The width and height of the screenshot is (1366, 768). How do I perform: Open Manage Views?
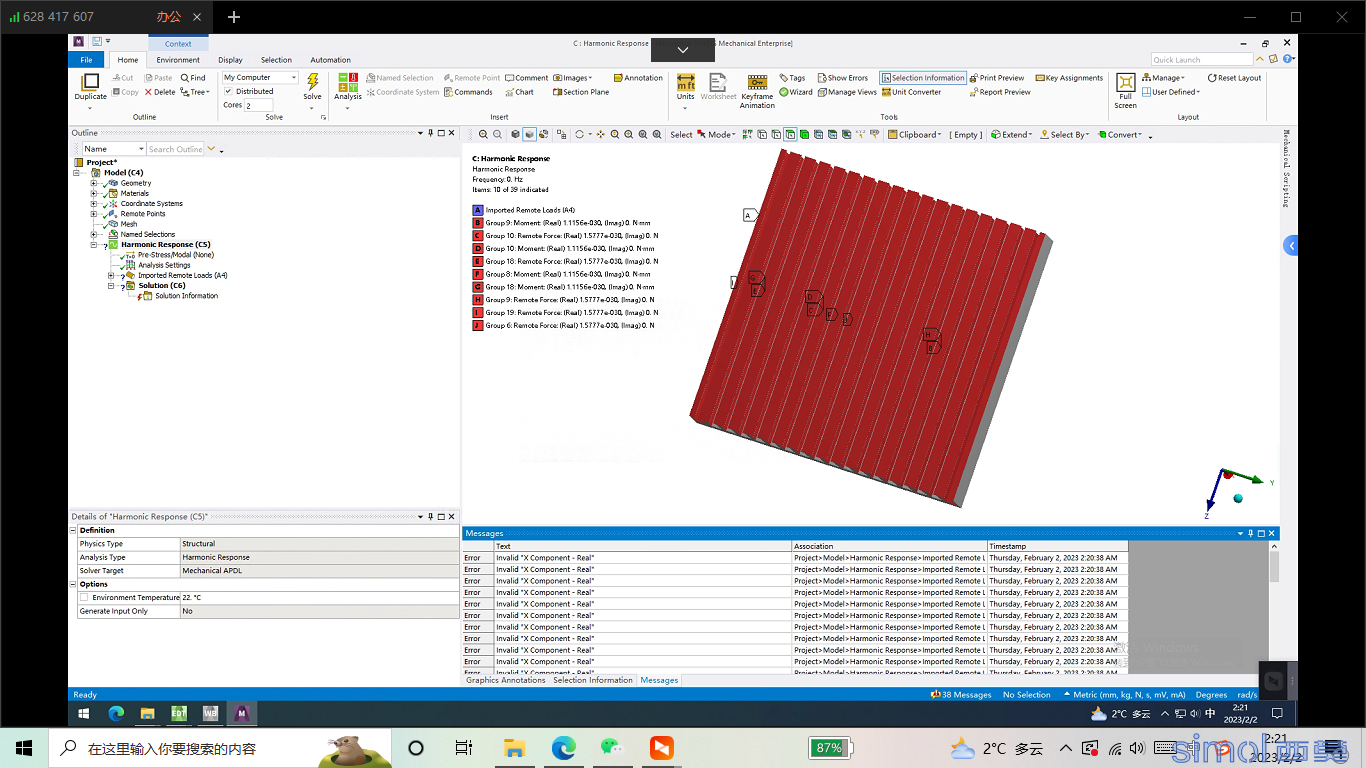[847, 92]
